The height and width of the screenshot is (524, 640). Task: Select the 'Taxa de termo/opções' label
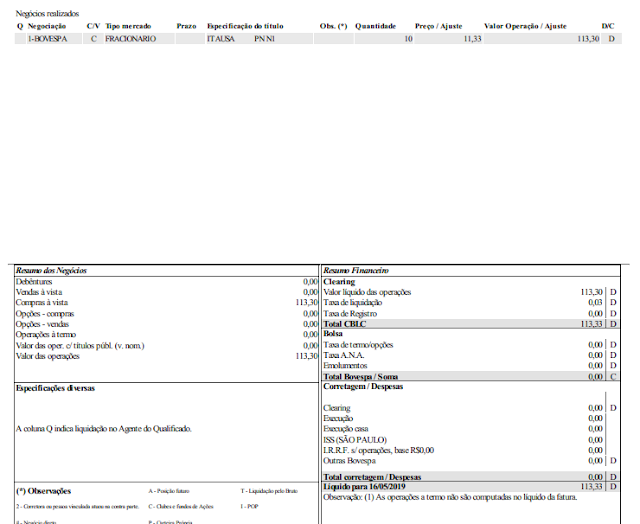coord(358,345)
